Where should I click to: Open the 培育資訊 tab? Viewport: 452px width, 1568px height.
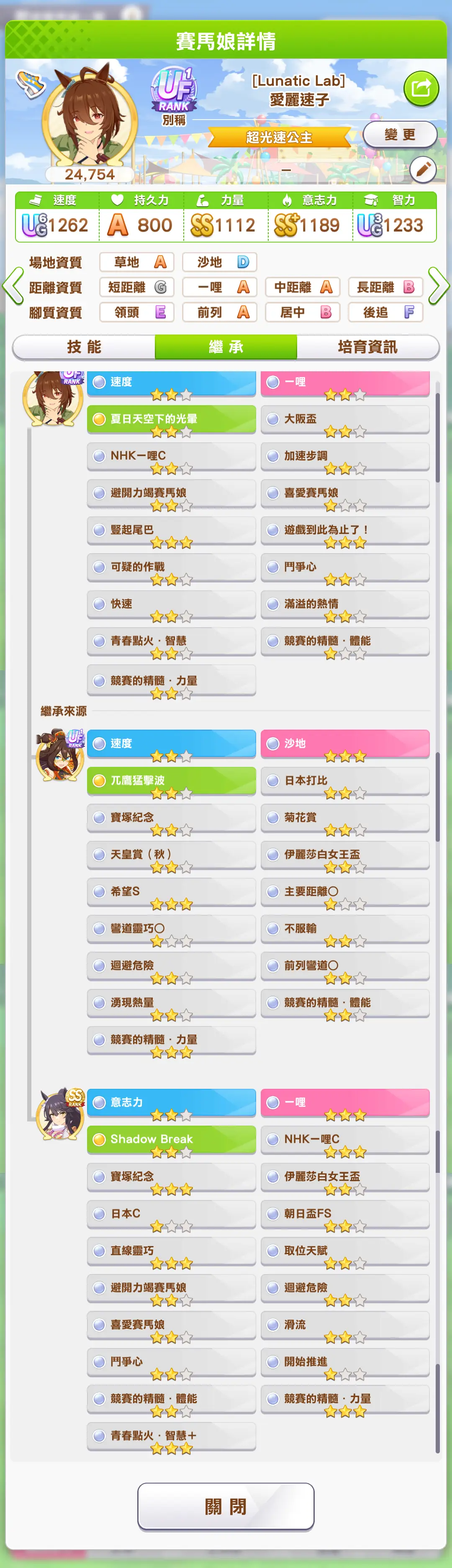click(368, 347)
